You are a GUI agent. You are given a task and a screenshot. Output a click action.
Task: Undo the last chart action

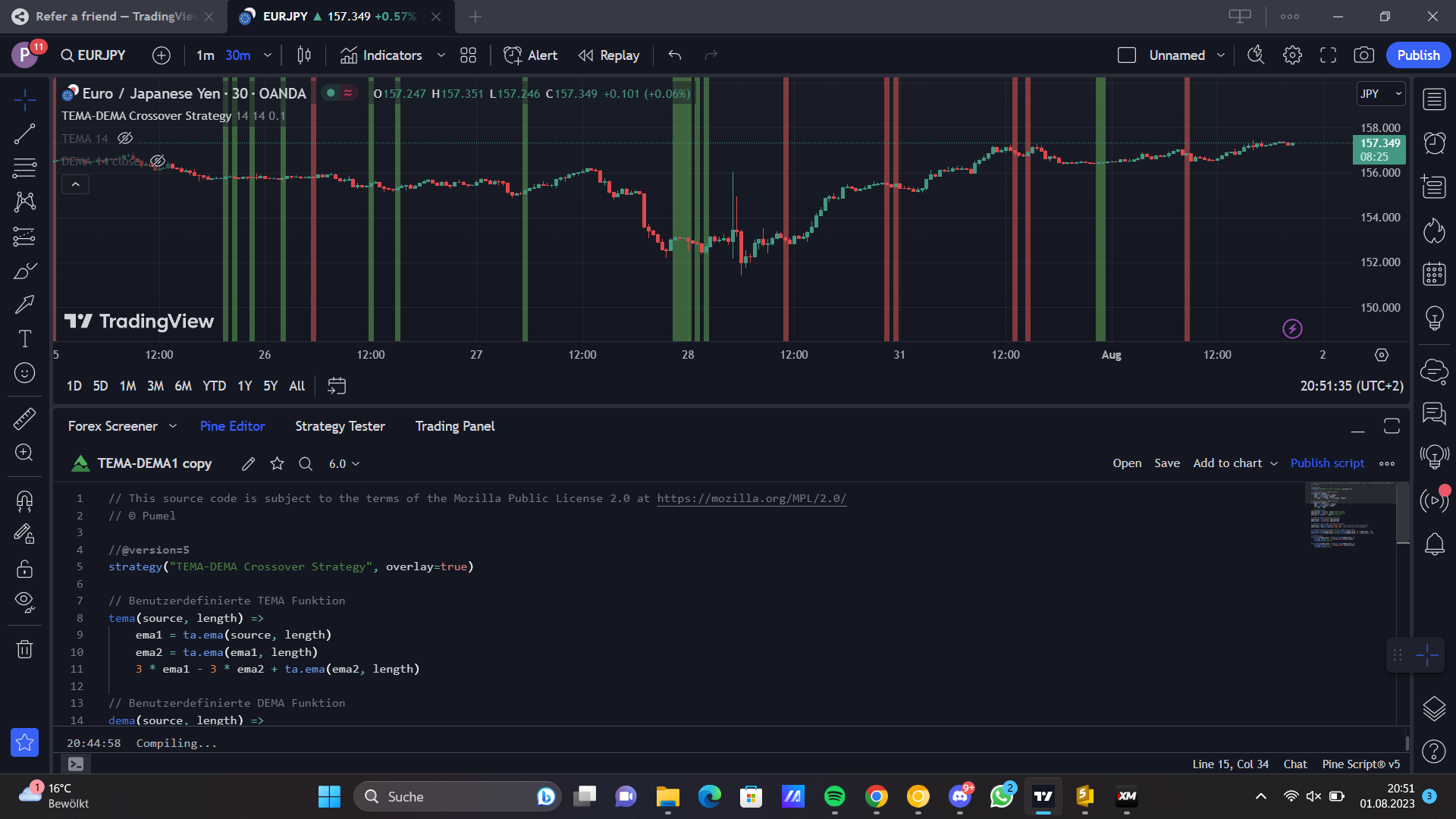(x=674, y=55)
